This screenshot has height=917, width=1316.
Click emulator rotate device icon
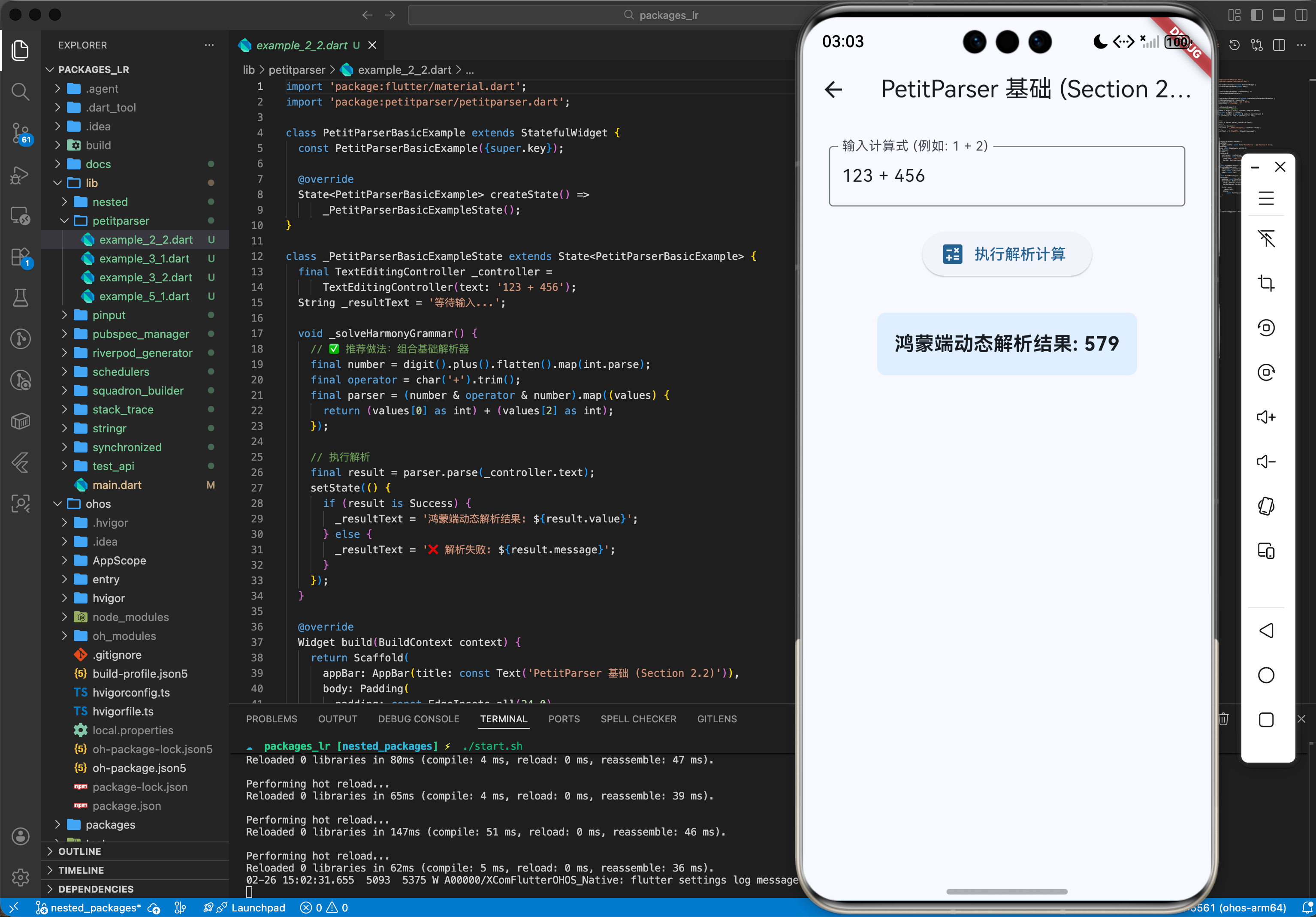click(1266, 506)
